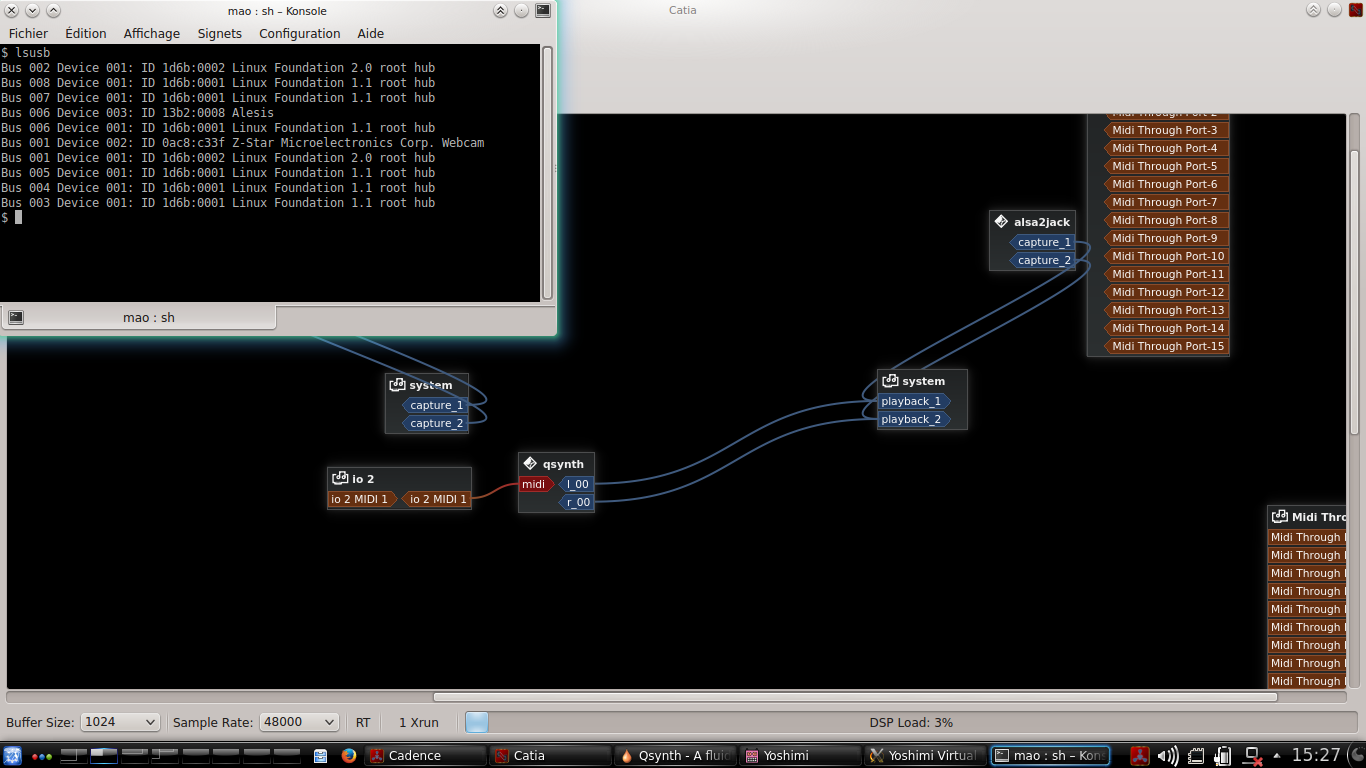Open the Buffer Size dropdown

120,722
